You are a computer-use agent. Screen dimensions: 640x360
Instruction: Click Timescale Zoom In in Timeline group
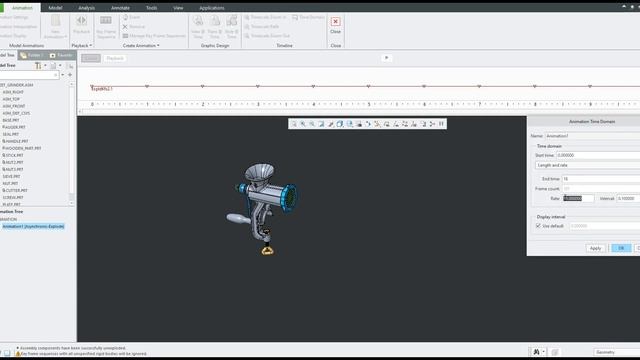[x=265, y=17]
